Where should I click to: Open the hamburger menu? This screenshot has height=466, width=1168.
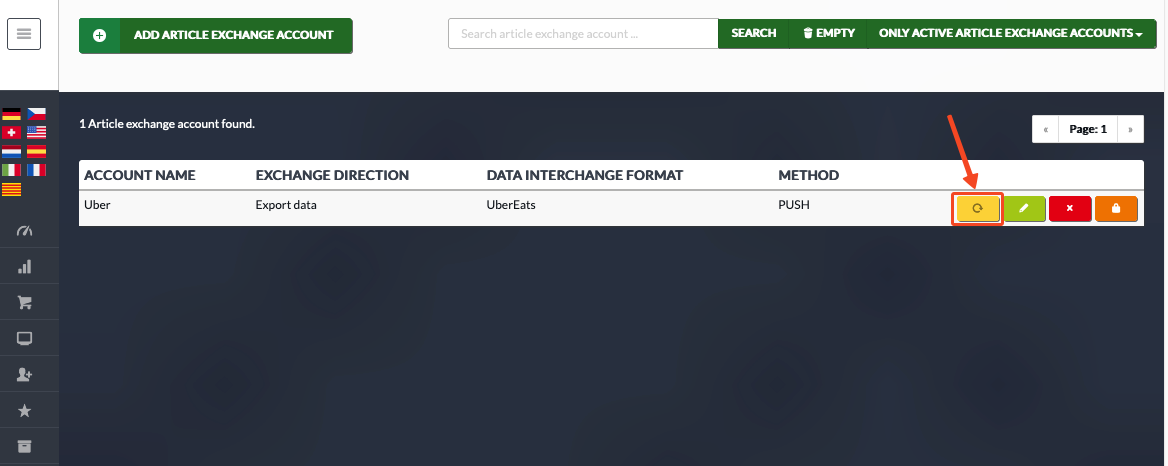[x=24, y=34]
